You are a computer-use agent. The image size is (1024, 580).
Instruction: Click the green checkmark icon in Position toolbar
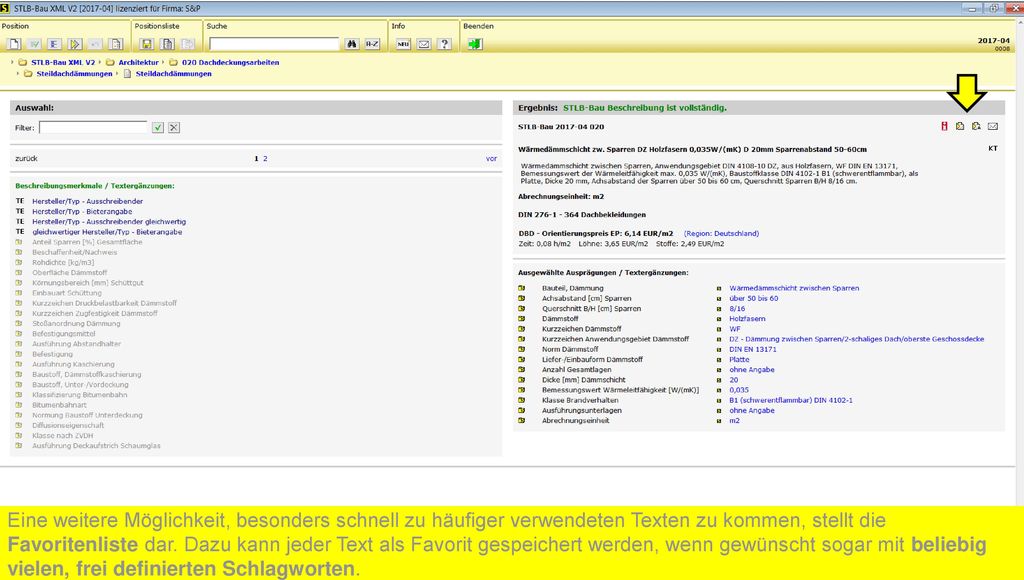pos(34,44)
